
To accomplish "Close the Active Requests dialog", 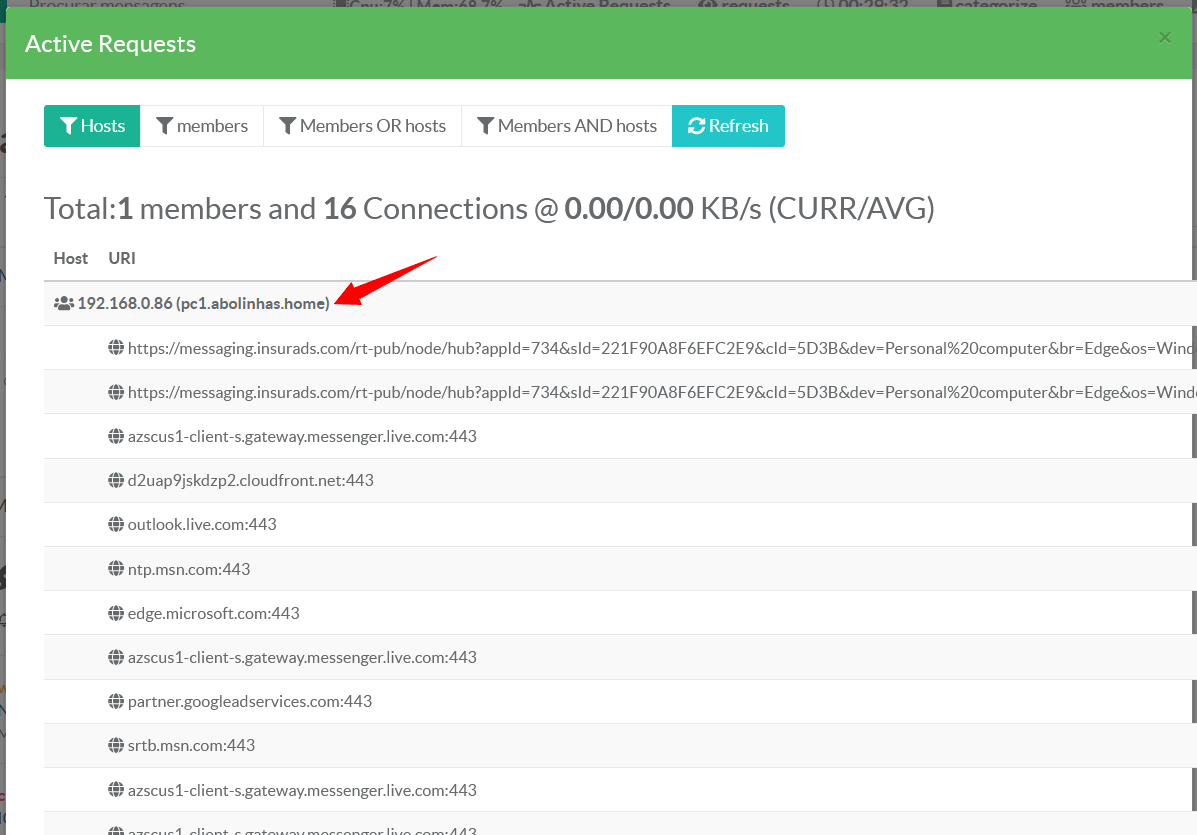I will click(1164, 38).
